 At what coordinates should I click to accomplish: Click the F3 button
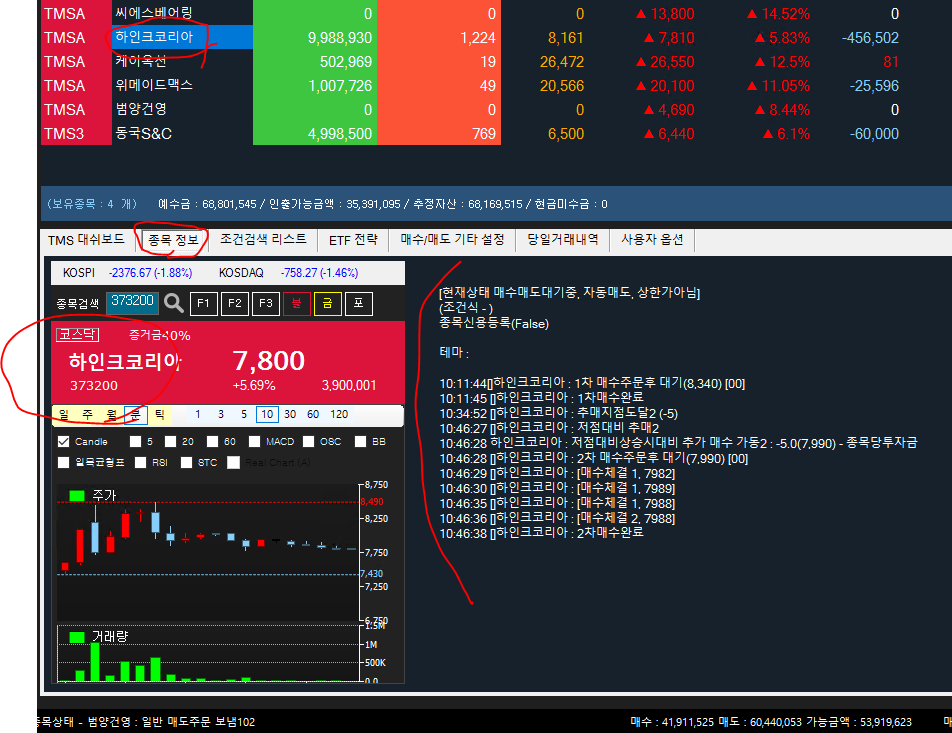[x=265, y=303]
